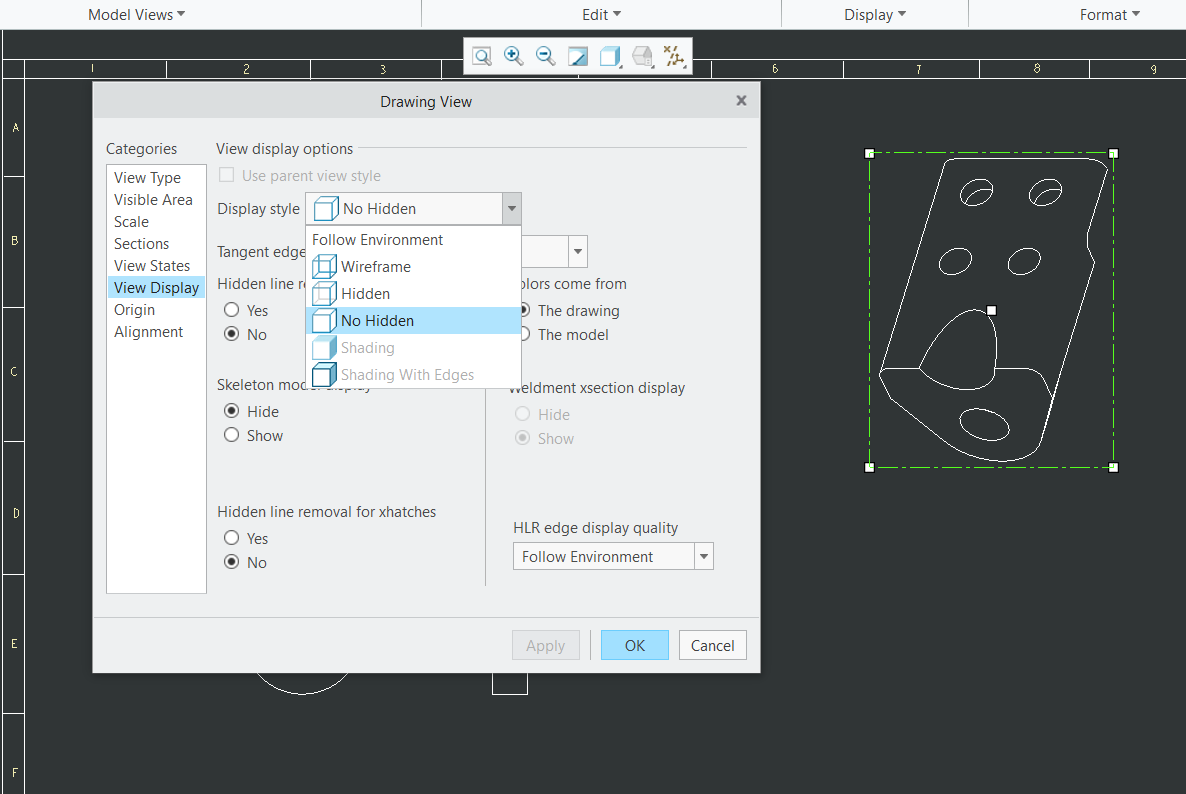
Task: Click the datum display filters icon
Action: click(674, 56)
